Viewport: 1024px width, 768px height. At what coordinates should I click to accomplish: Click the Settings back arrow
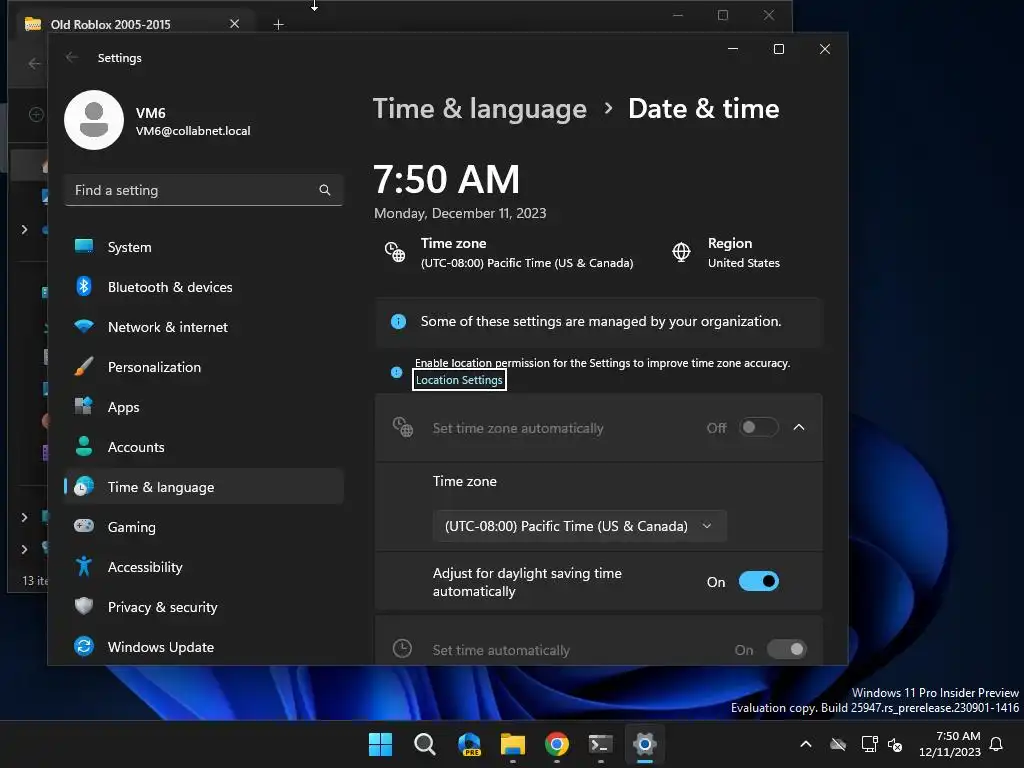(x=72, y=57)
